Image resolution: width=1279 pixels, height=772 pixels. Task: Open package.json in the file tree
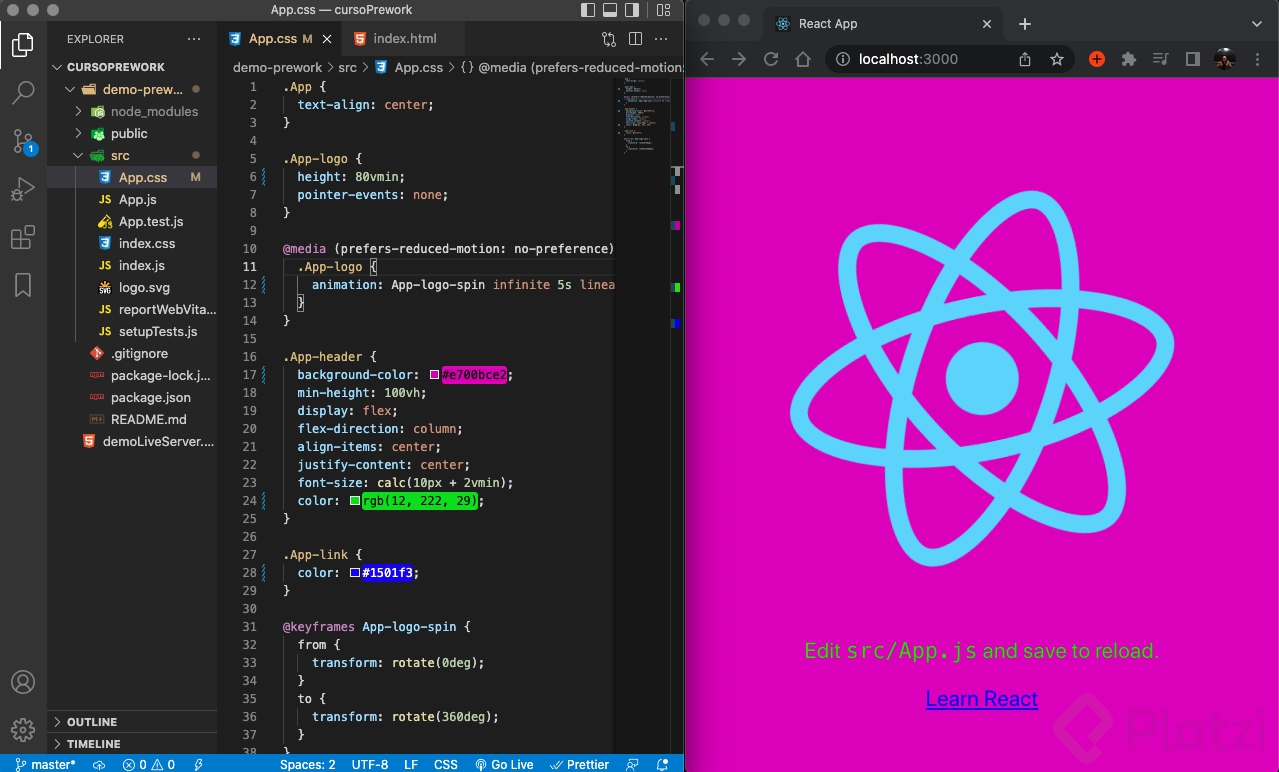pyautogui.click(x=150, y=398)
